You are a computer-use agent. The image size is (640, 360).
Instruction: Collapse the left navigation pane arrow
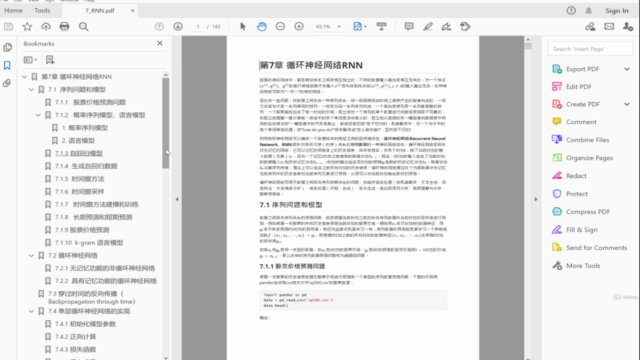point(177,199)
